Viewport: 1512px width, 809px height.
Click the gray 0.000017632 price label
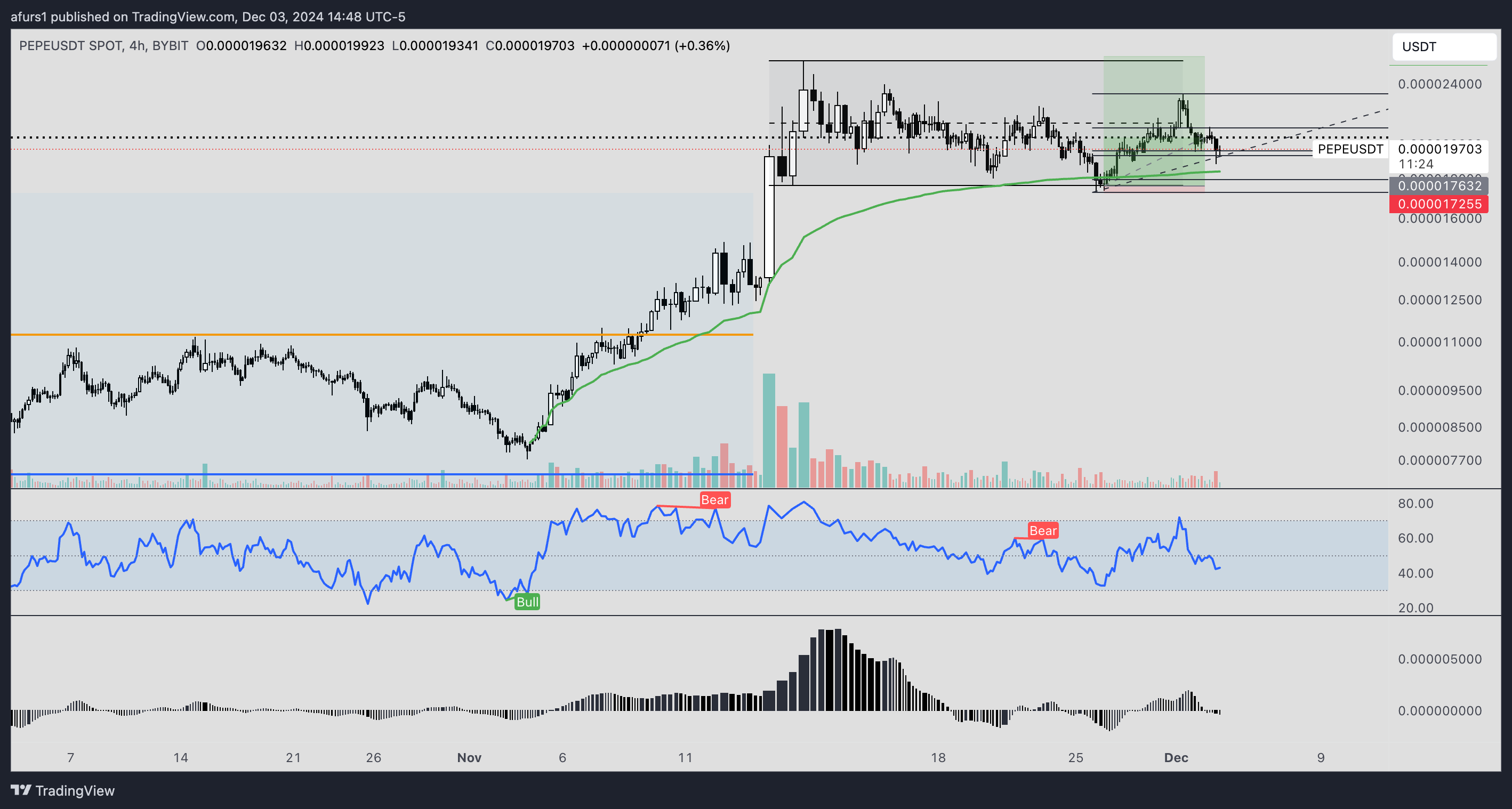(1438, 186)
